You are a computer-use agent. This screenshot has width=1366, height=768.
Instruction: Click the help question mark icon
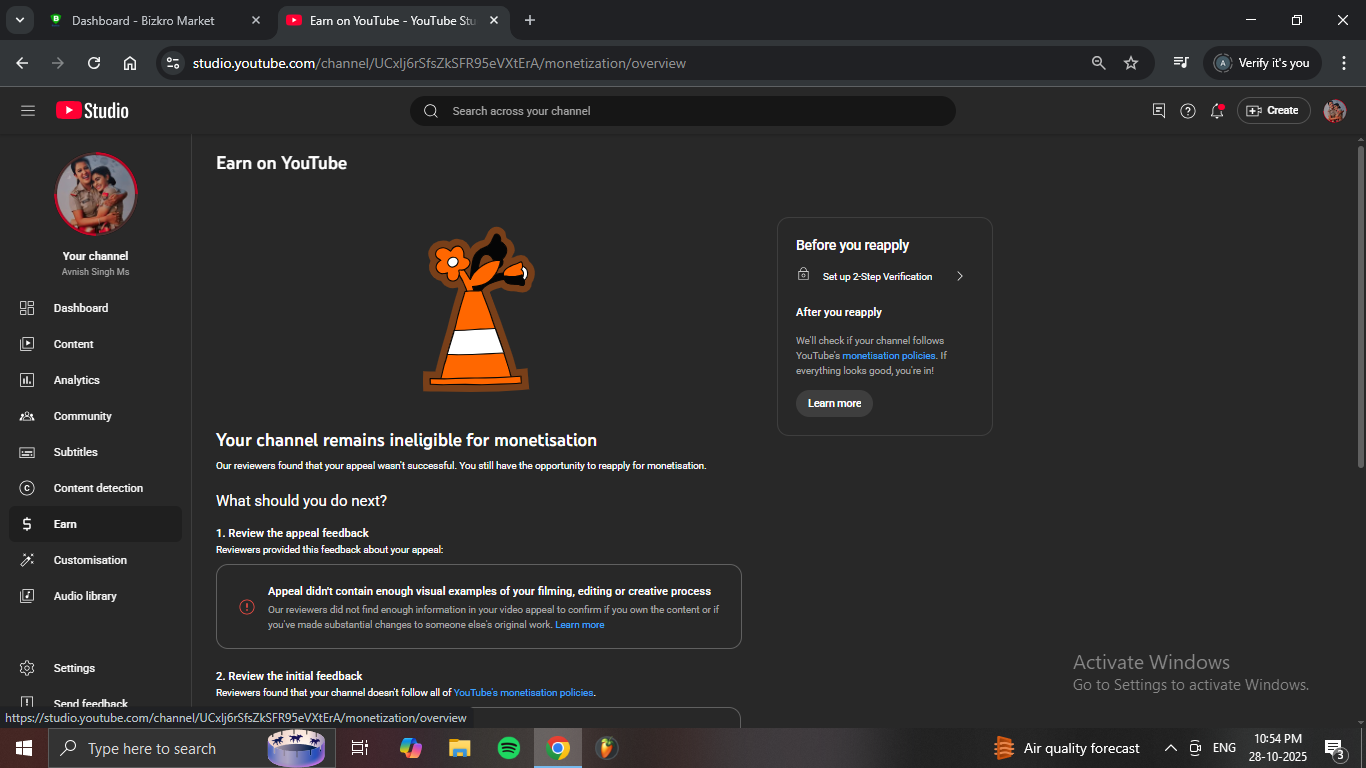[x=1188, y=111]
